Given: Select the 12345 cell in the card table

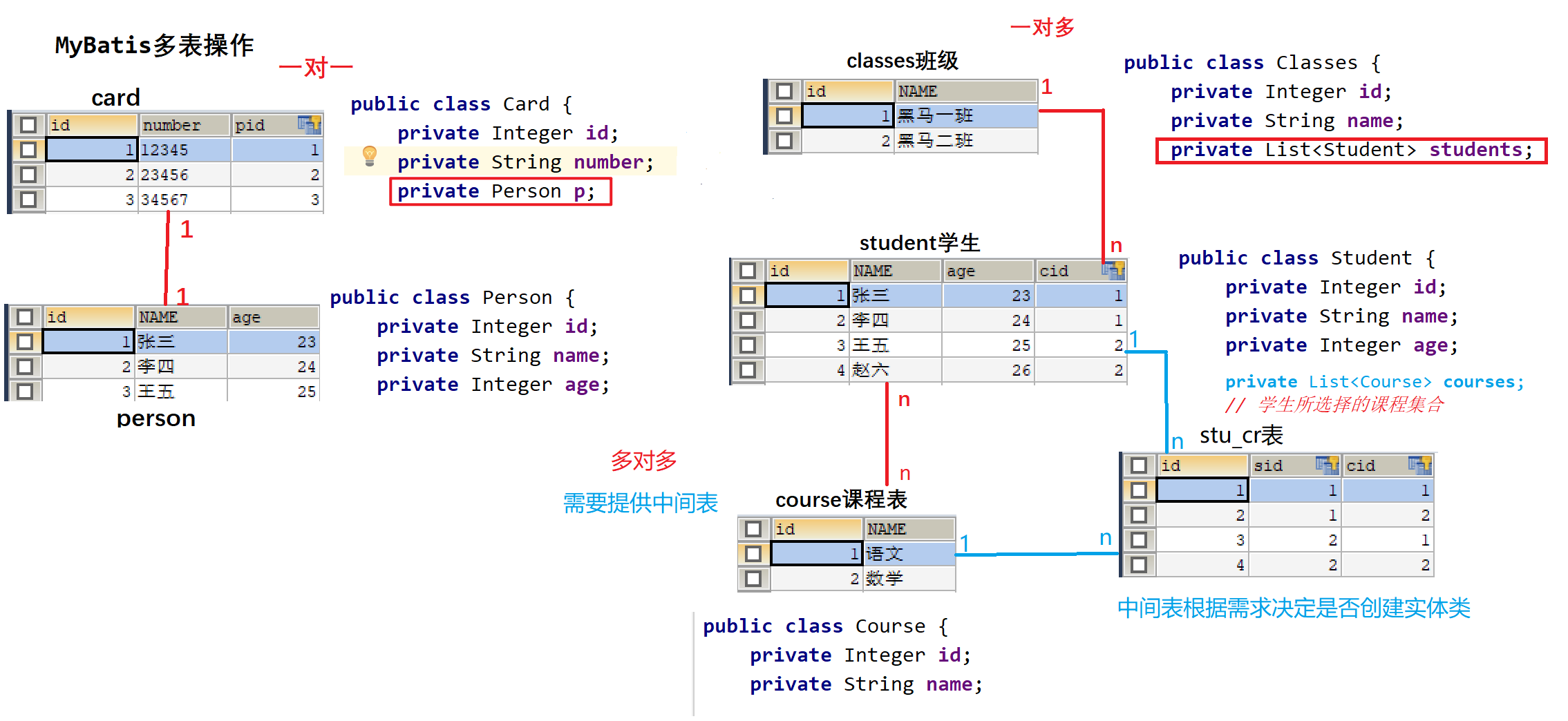Looking at the screenshot, I should point(185,150).
